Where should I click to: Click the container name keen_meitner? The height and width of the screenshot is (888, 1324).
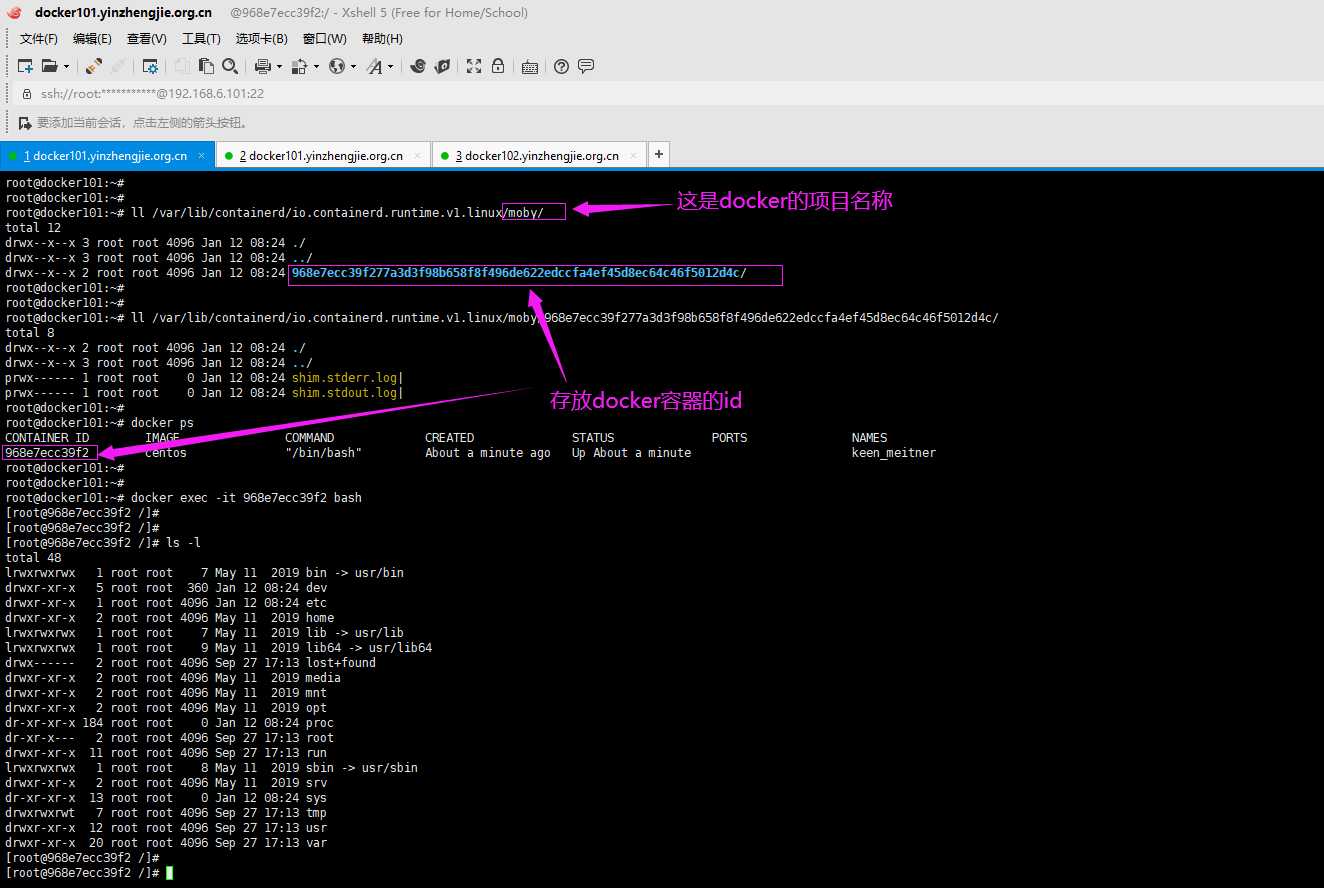[894, 453]
